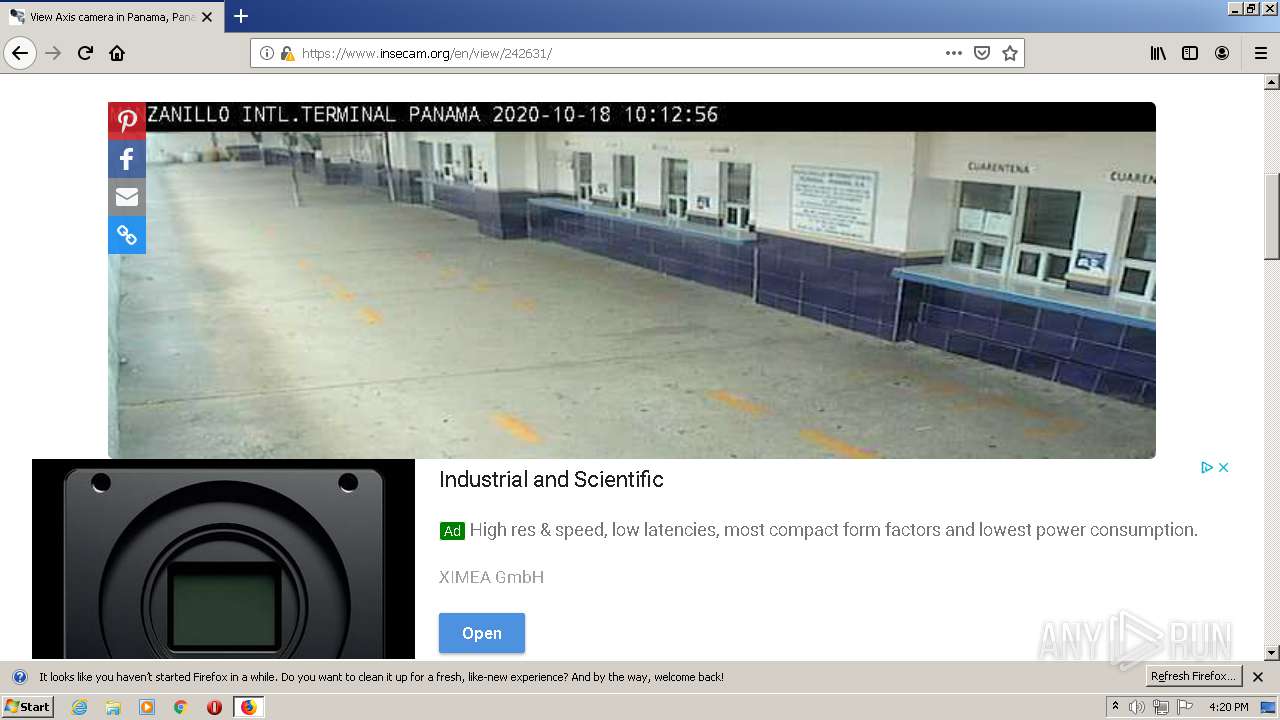Image resolution: width=1280 pixels, height=720 pixels.
Task: Reload the current page
Action: tap(85, 53)
